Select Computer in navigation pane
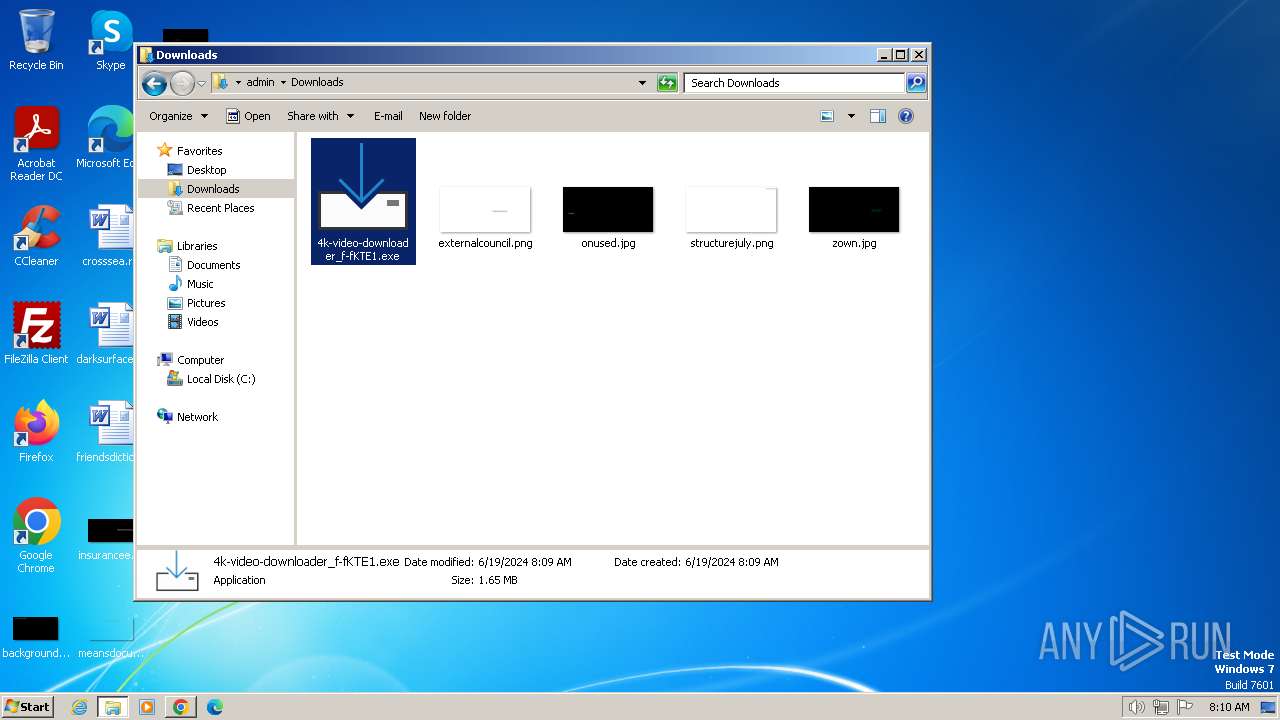This screenshot has width=1280, height=720. click(200, 360)
